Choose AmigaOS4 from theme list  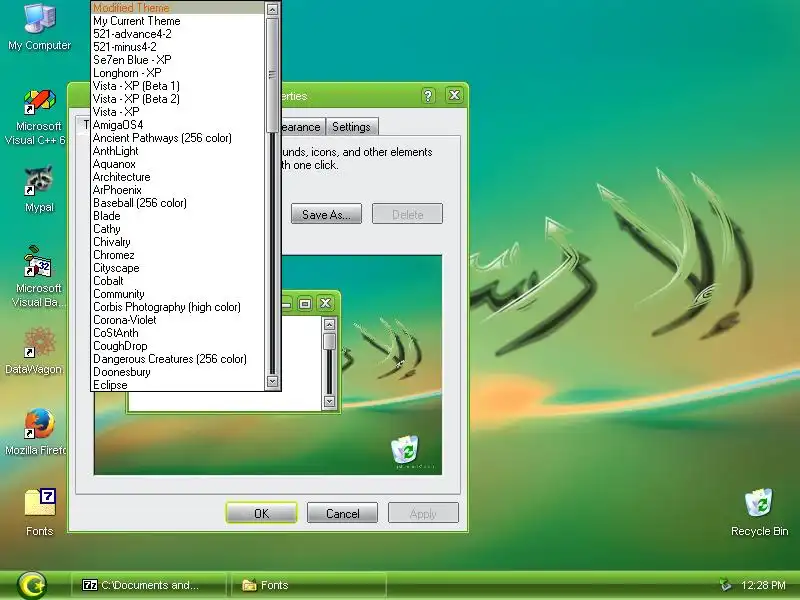[x=178, y=125]
